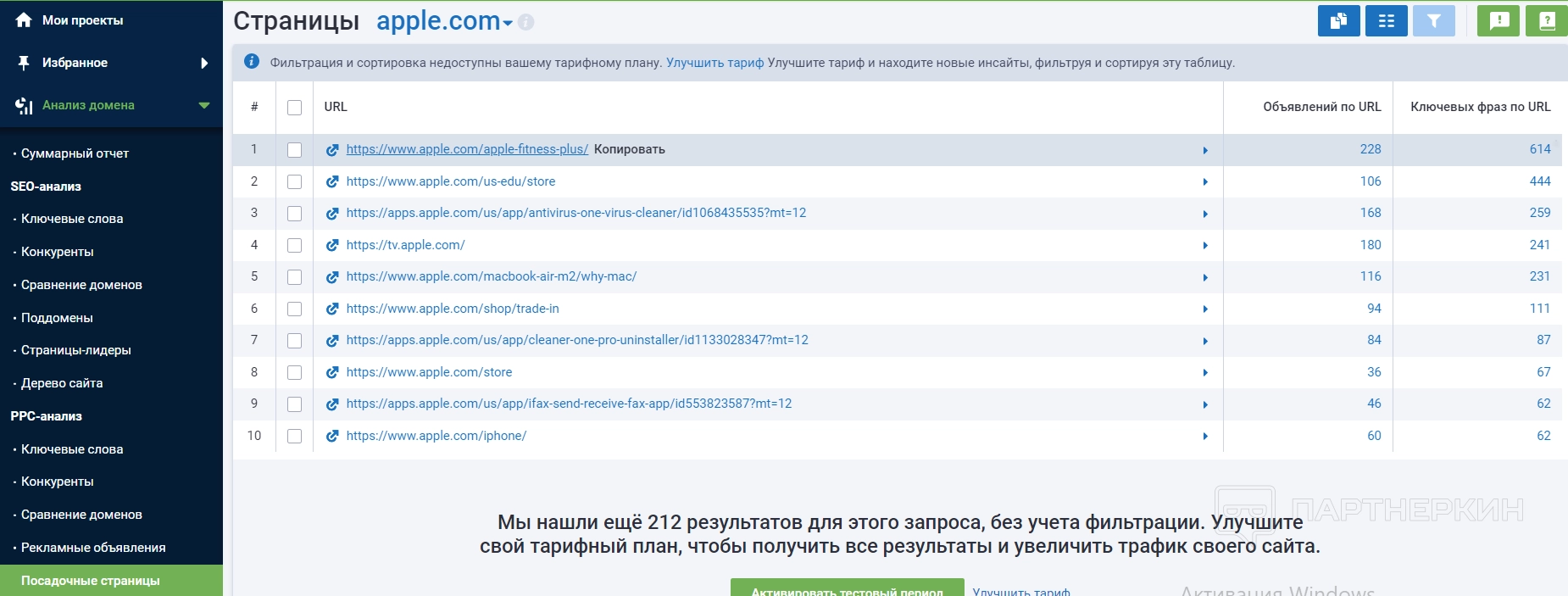Image resolution: width=1568 pixels, height=596 pixels.
Task: Click the green feedback message icon
Action: (x=1498, y=21)
